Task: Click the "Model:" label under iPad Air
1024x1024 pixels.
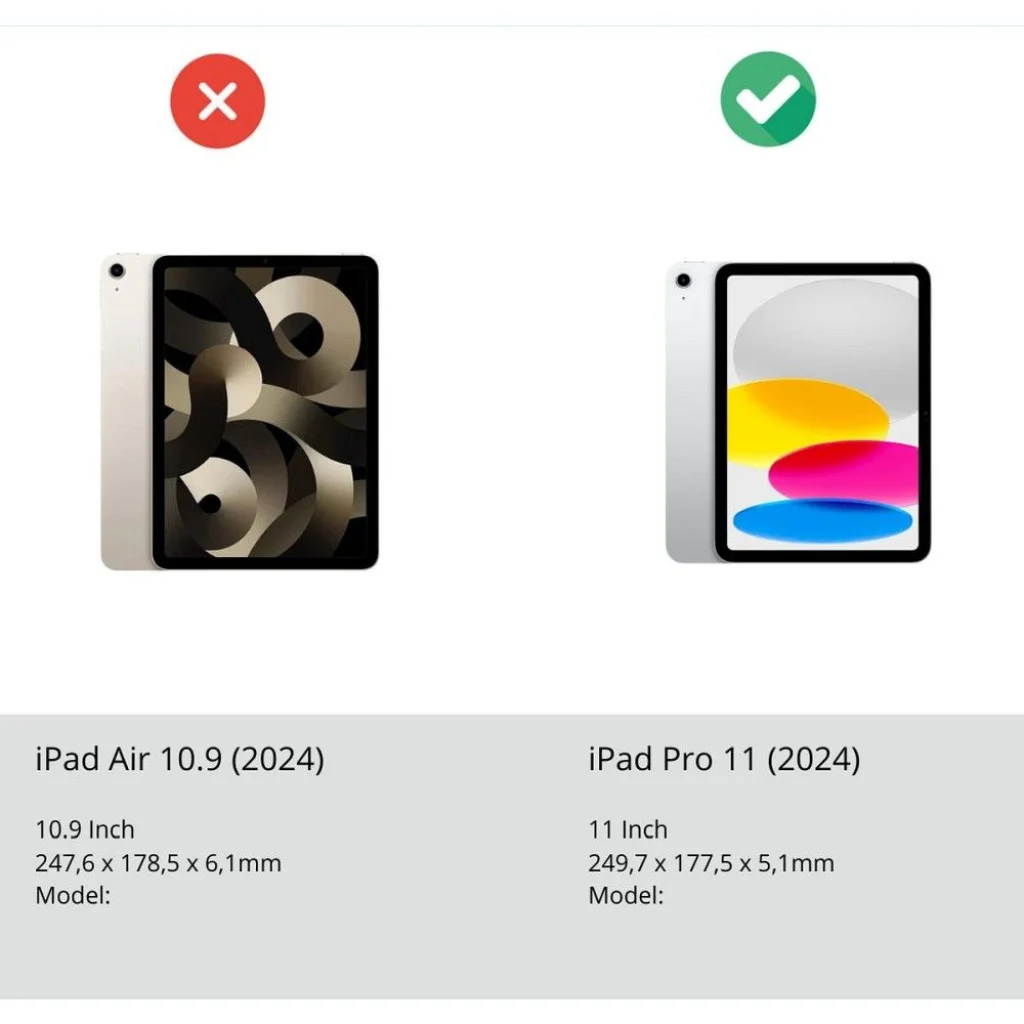Action: coord(73,895)
